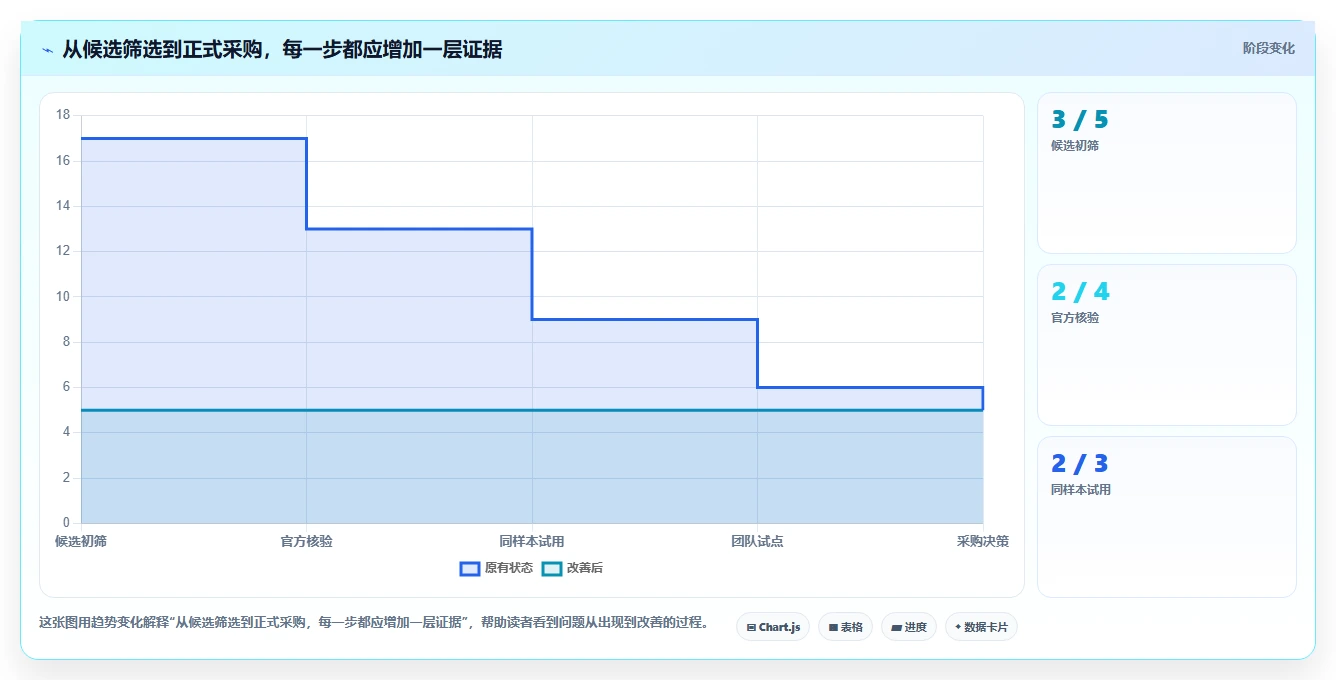Select the 表格 tag chip

point(845,627)
